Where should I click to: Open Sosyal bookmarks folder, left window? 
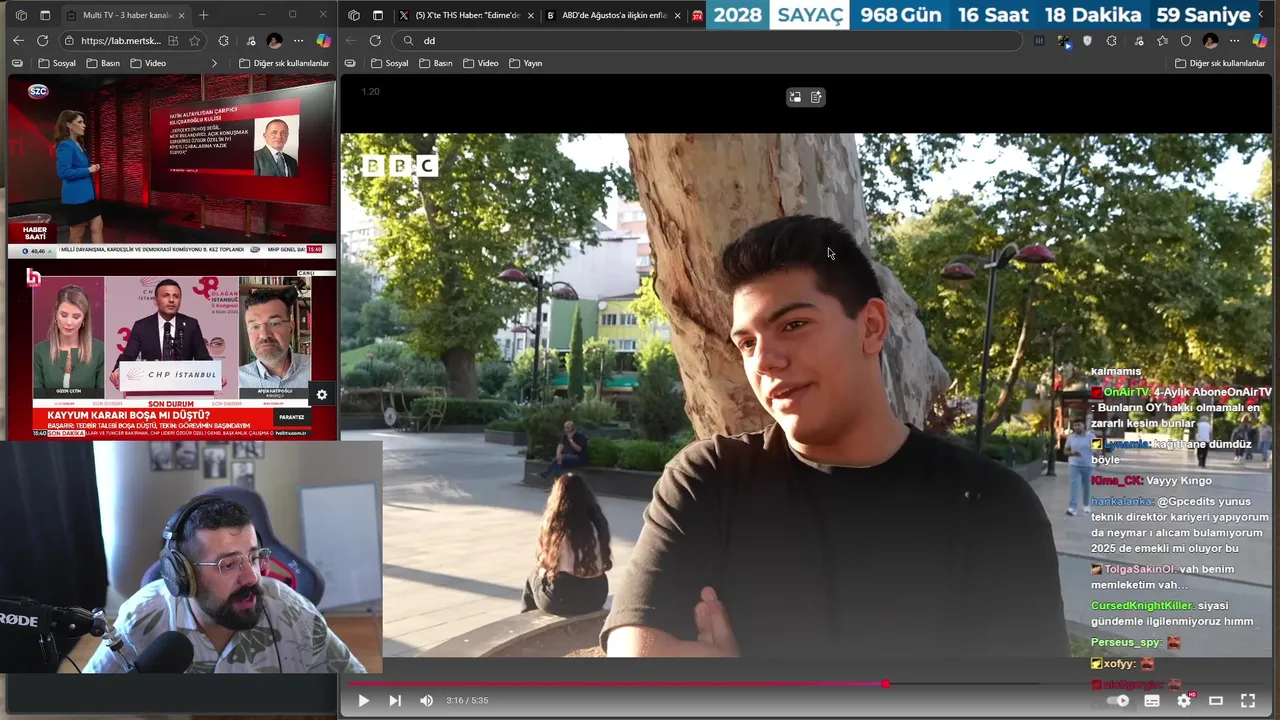(x=57, y=63)
